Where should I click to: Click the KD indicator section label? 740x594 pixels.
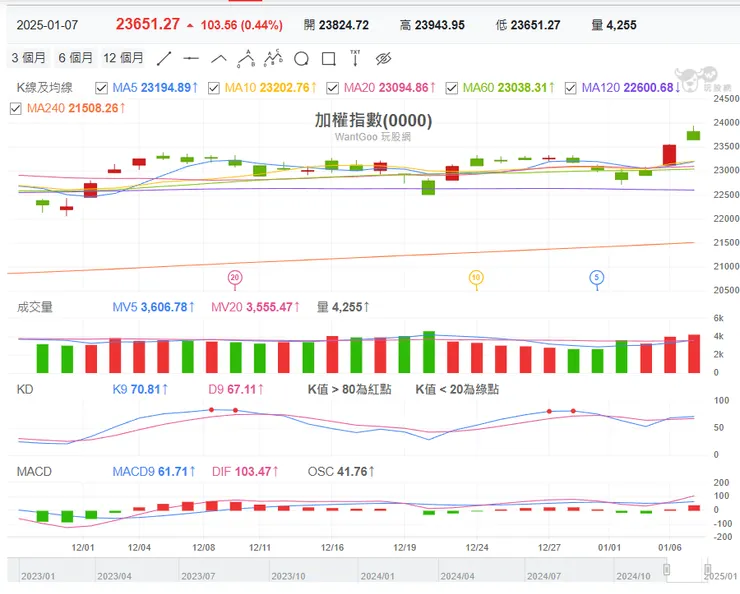(25, 389)
